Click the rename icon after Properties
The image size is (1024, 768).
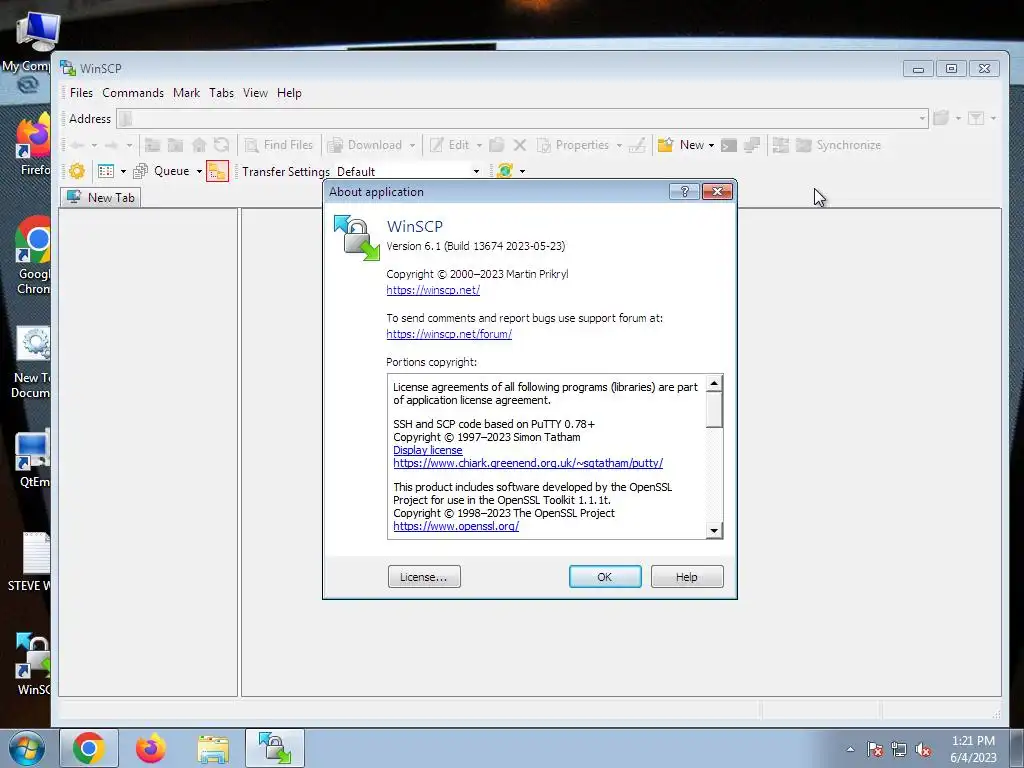point(637,145)
